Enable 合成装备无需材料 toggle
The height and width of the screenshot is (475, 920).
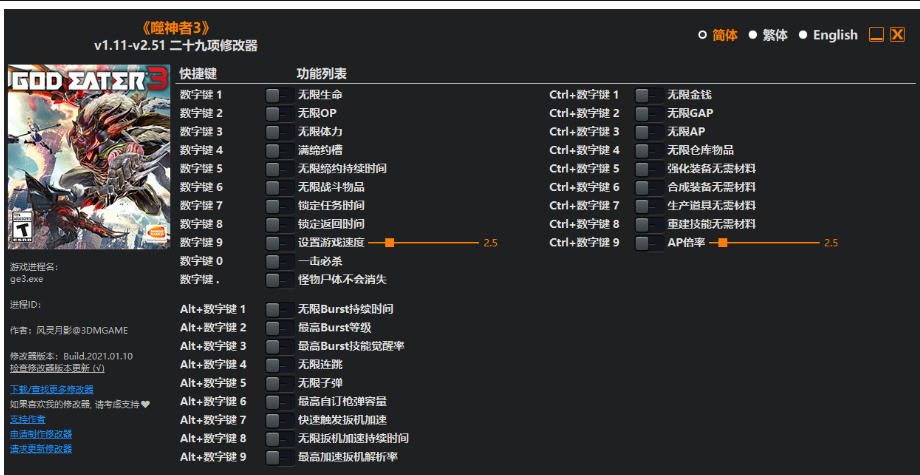(648, 187)
